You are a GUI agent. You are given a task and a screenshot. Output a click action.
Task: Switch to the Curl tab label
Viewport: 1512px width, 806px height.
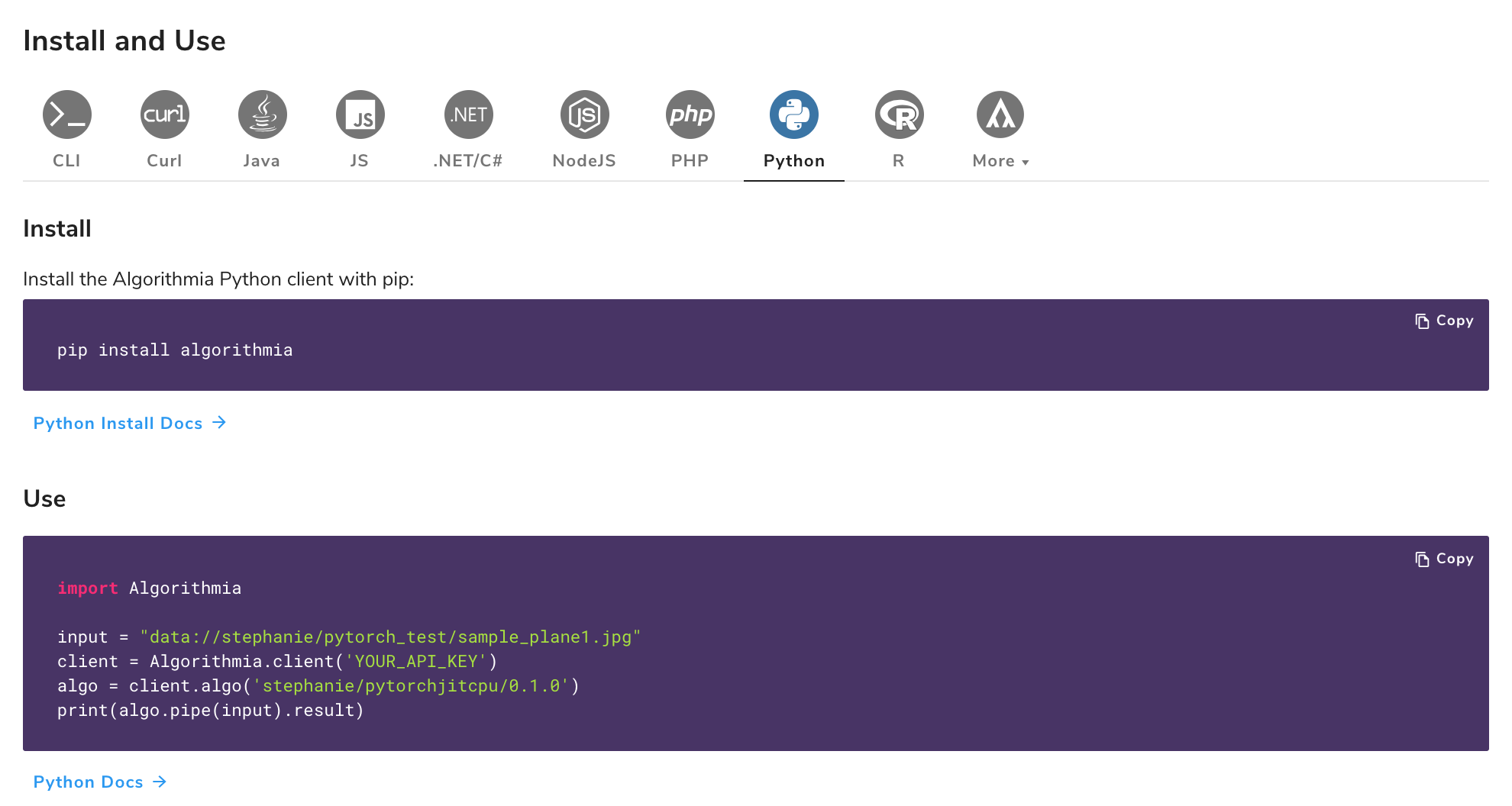point(164,161)
